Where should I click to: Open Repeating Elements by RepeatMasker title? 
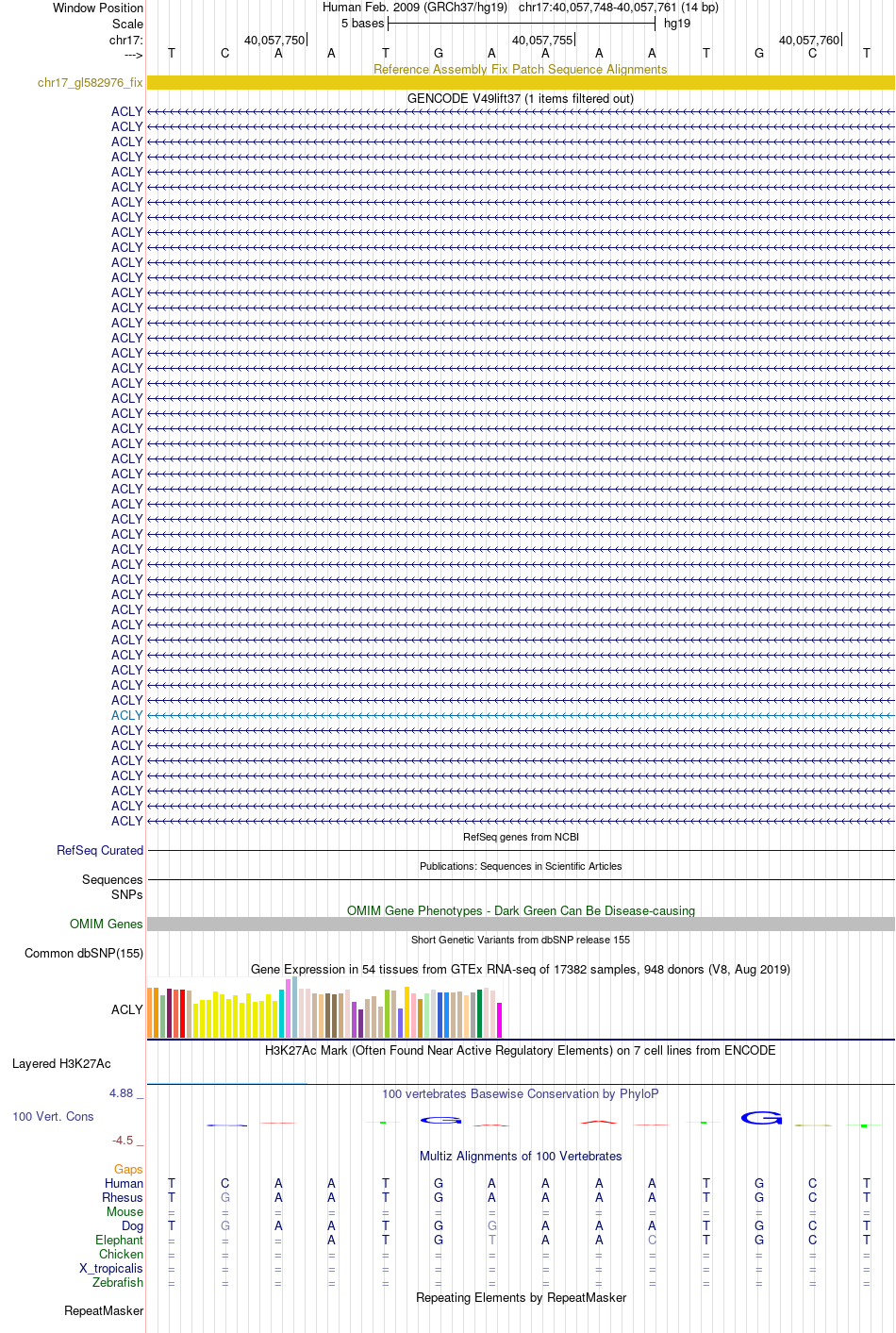coord(521,1297)
